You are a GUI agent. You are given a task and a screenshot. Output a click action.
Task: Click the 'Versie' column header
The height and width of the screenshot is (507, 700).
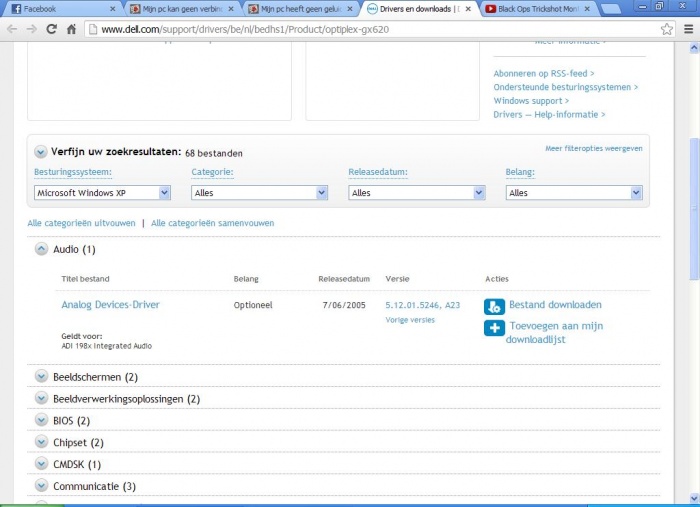tap(397, 279)
